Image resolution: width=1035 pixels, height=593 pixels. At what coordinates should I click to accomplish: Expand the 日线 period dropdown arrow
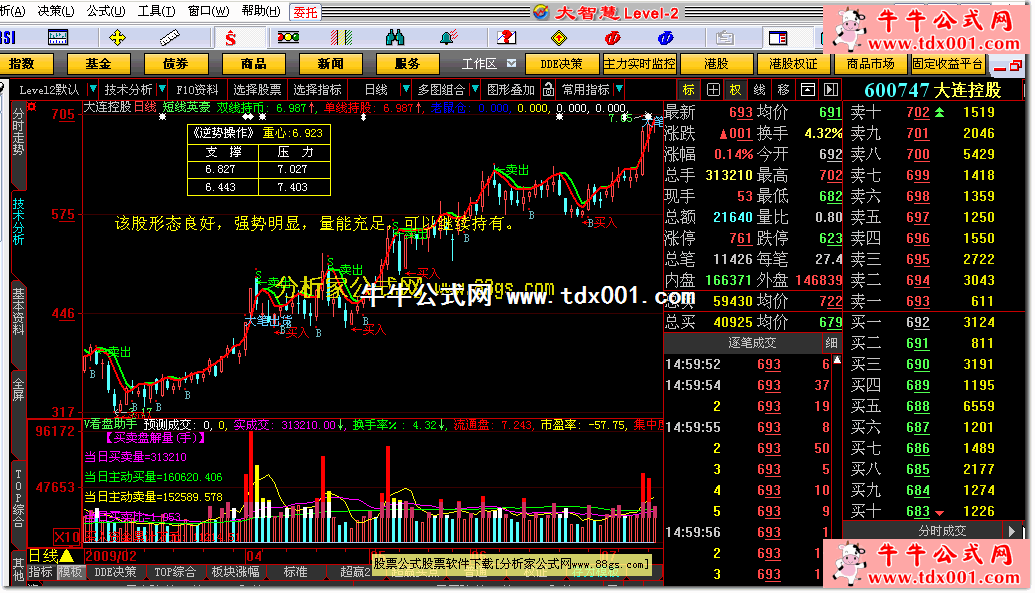(x=405, y=89)
